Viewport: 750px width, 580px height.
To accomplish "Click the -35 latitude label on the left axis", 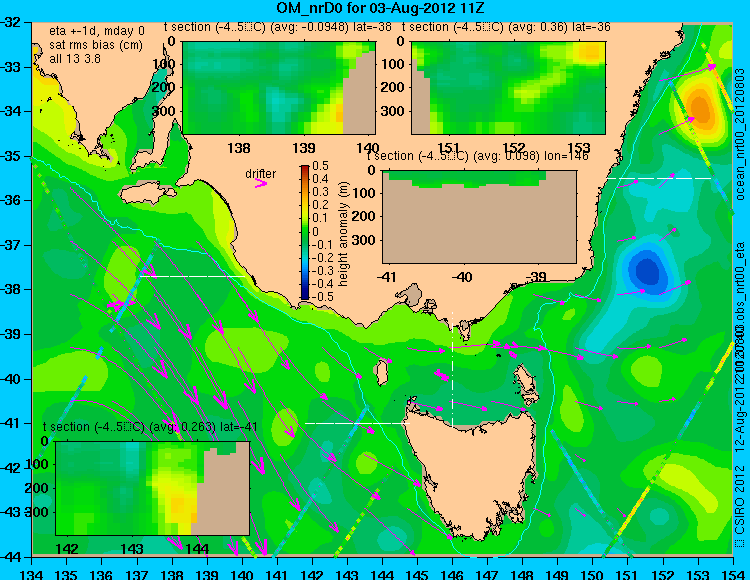I will click(x=10, y=156).
